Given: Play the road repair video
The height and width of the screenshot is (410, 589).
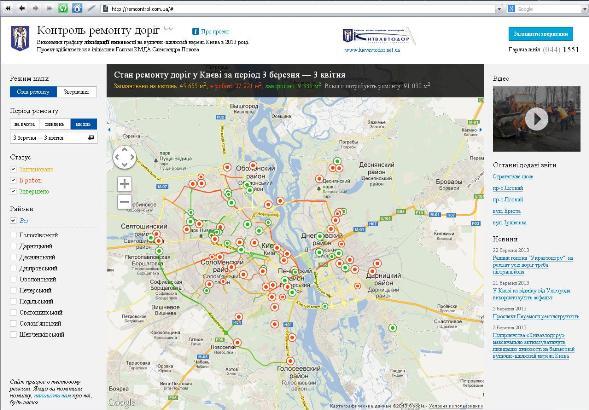Looking at the screenshot, I should coord(536,119).
